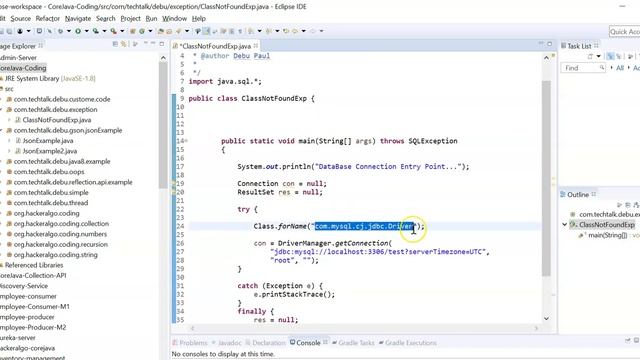Click the Find field in Task List
This screenshot has width=640, height=360.
pyautogui.click(x=583, y=68)
